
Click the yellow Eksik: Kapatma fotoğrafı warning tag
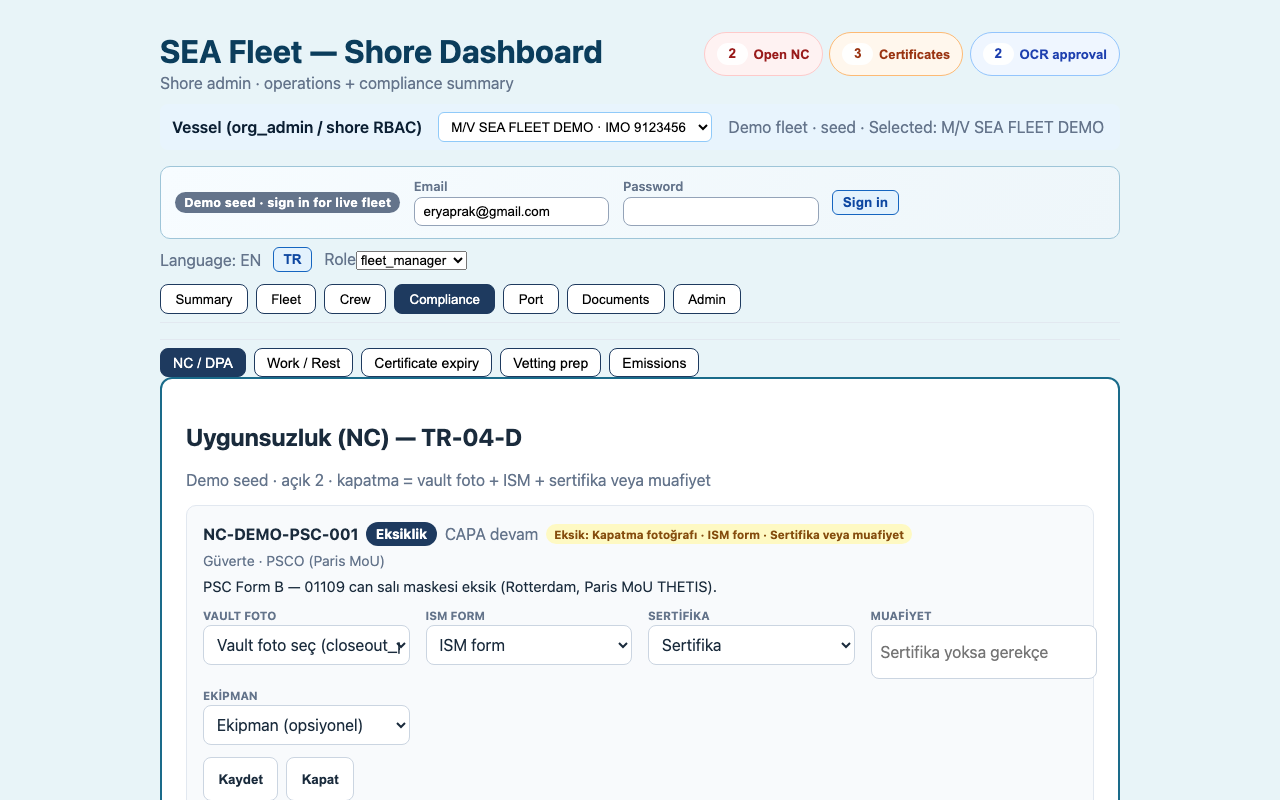point(729,535)
